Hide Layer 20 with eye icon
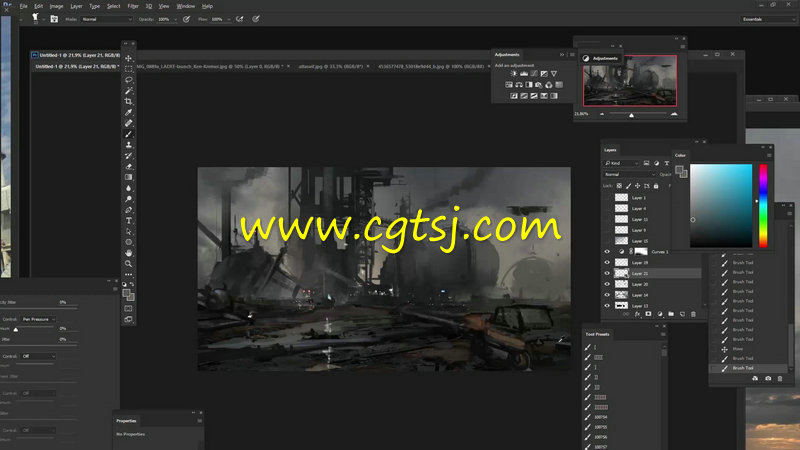800x450 pixels. click(607, 284)
